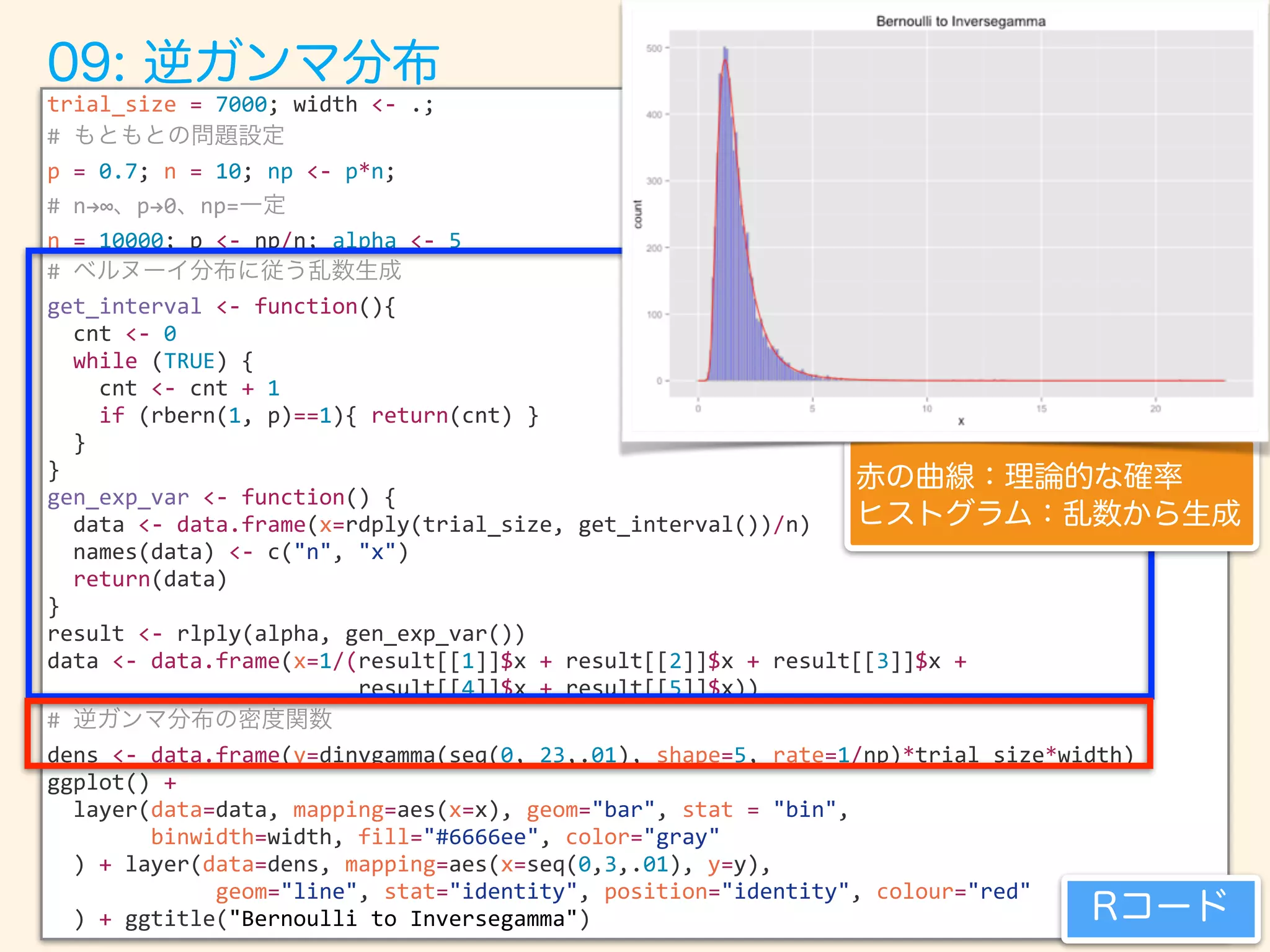Click the 500 tick on the y axis
The height and width of the screenshot is (952, 1270).
pyautogui.click(x=654, y=48)
